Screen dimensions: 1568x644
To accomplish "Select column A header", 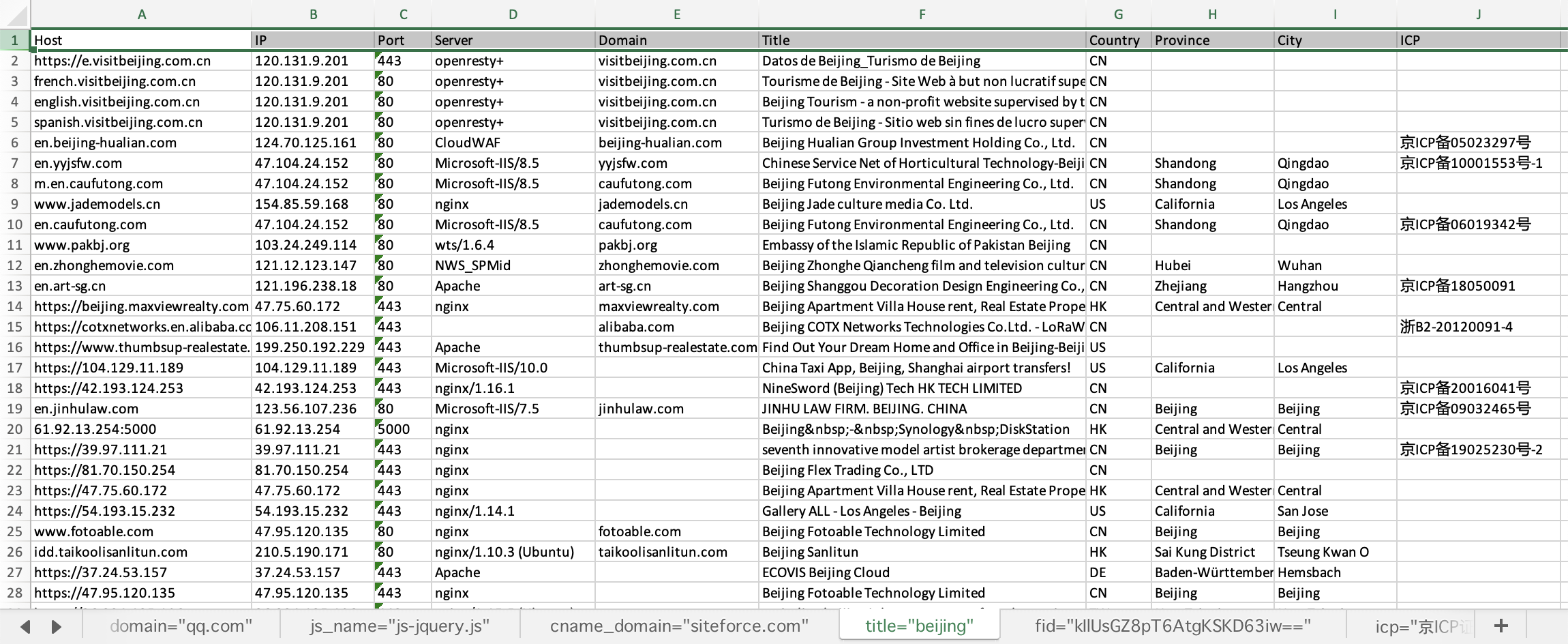I will (x=142, y=14).
